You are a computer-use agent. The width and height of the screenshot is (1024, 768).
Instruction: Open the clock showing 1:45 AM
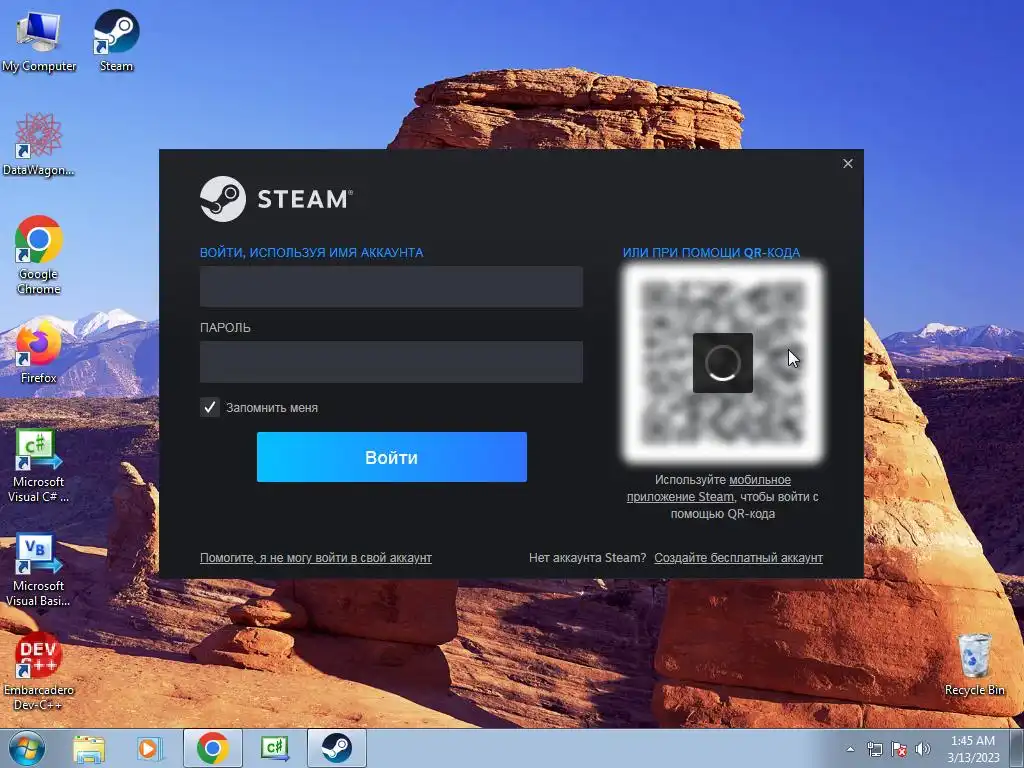pyautogui.click(x=973, y=749)
